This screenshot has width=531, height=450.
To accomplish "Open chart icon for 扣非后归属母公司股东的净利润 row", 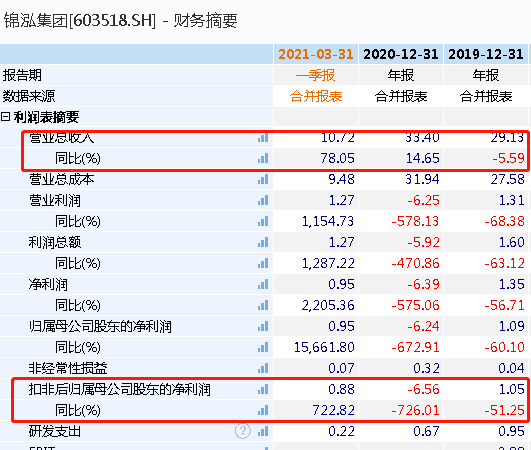I will [263, 389].
